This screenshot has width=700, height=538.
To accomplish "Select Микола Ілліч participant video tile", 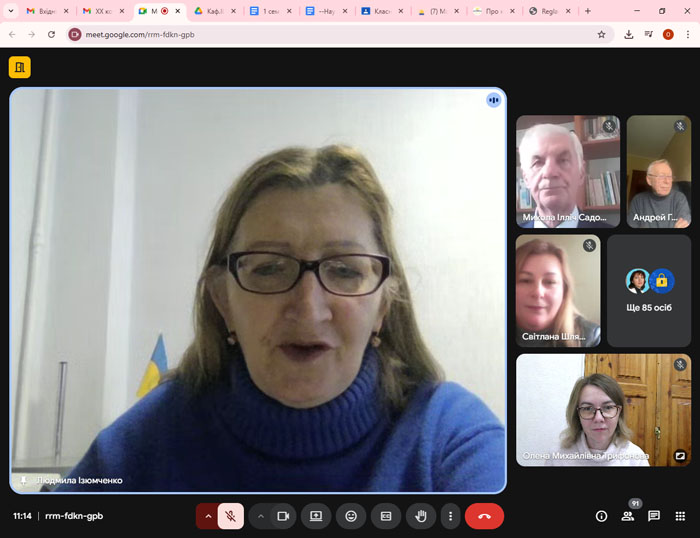I will tap(567, 171).
